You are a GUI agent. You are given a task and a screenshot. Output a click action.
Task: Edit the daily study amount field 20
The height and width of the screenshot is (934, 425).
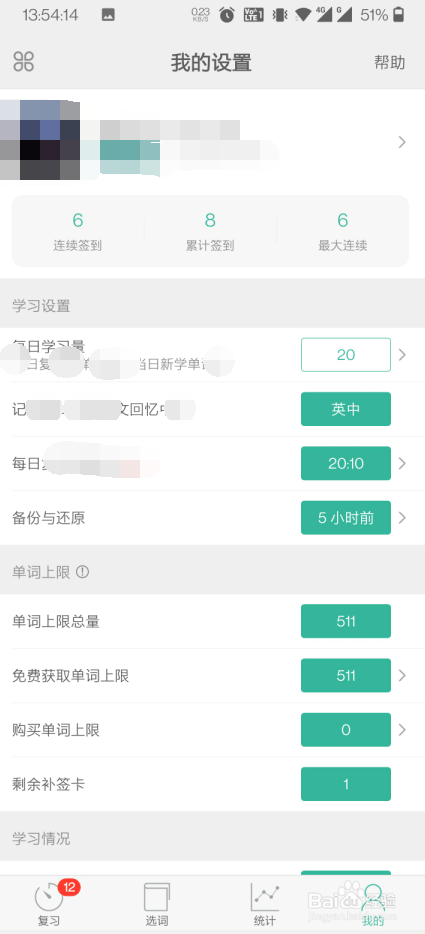point(346,355)
